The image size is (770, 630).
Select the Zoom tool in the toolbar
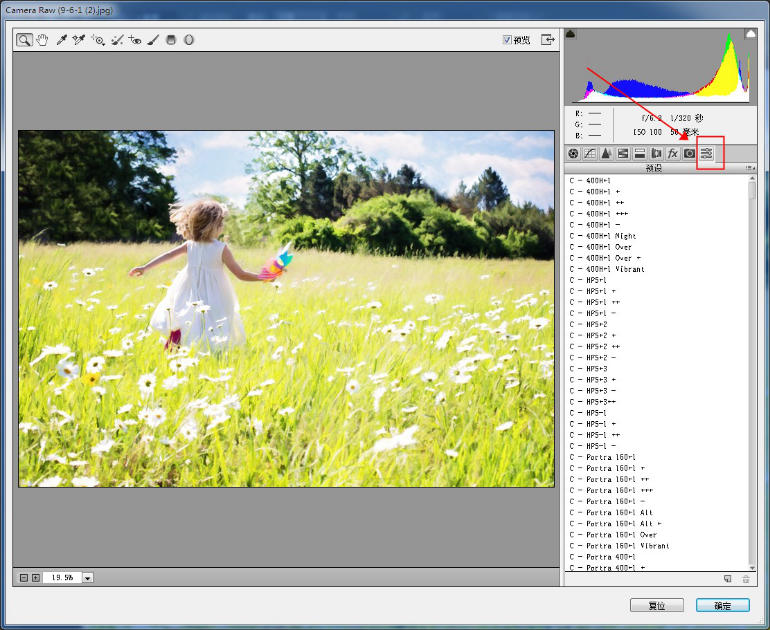point(23,40)
